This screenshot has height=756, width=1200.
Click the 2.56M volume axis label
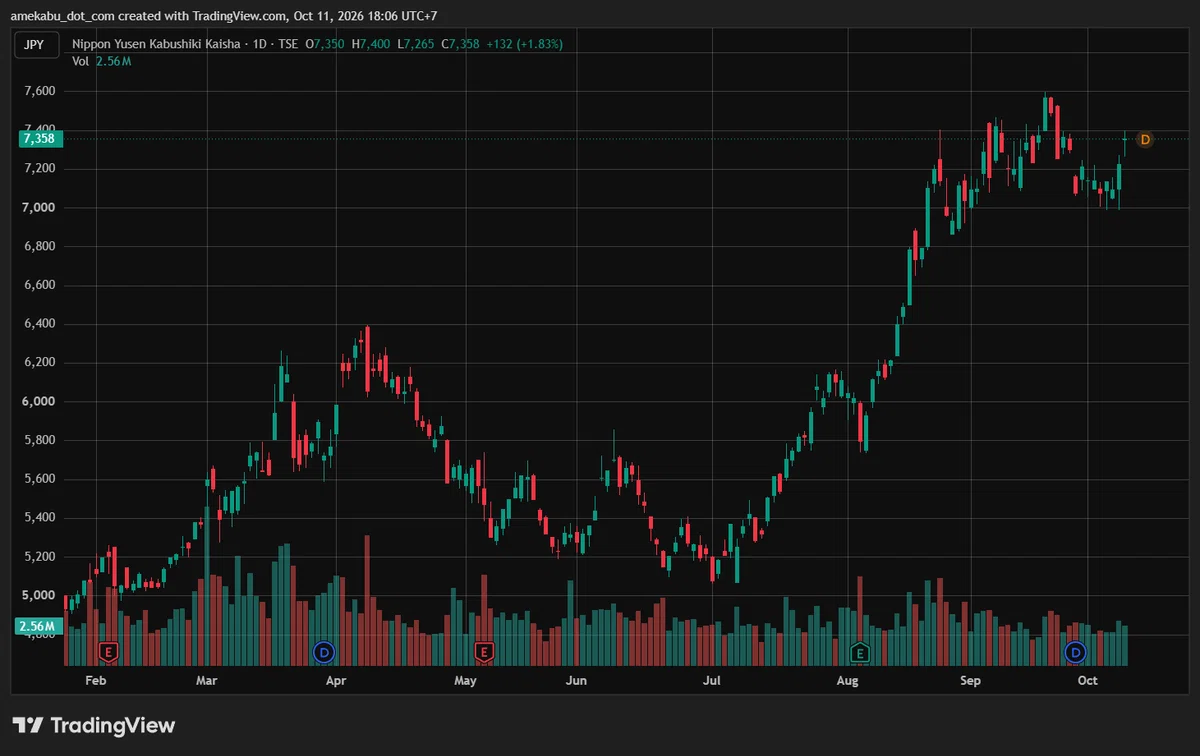tap(39, 627)
